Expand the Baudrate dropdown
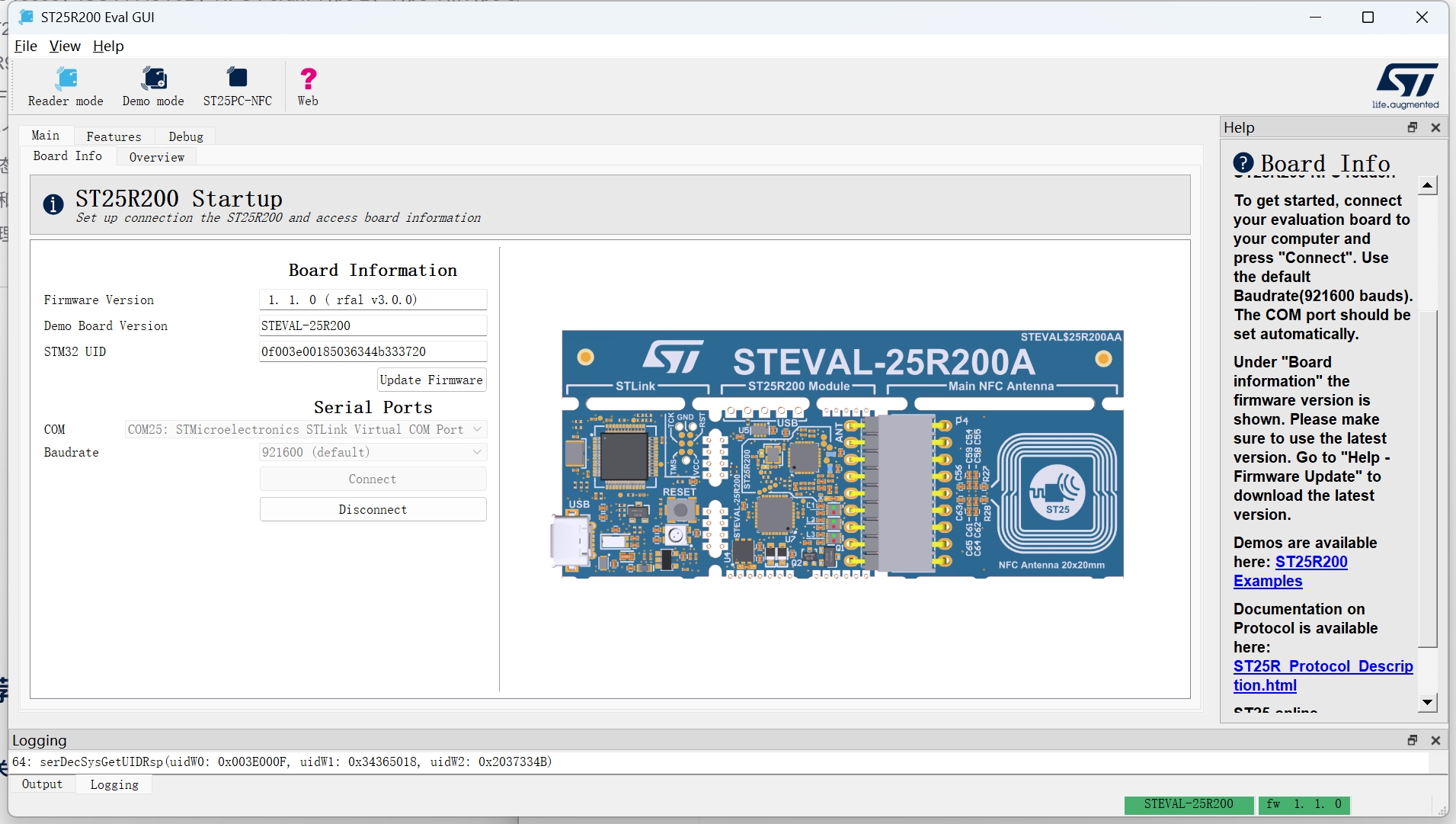 tap(373, 452)
